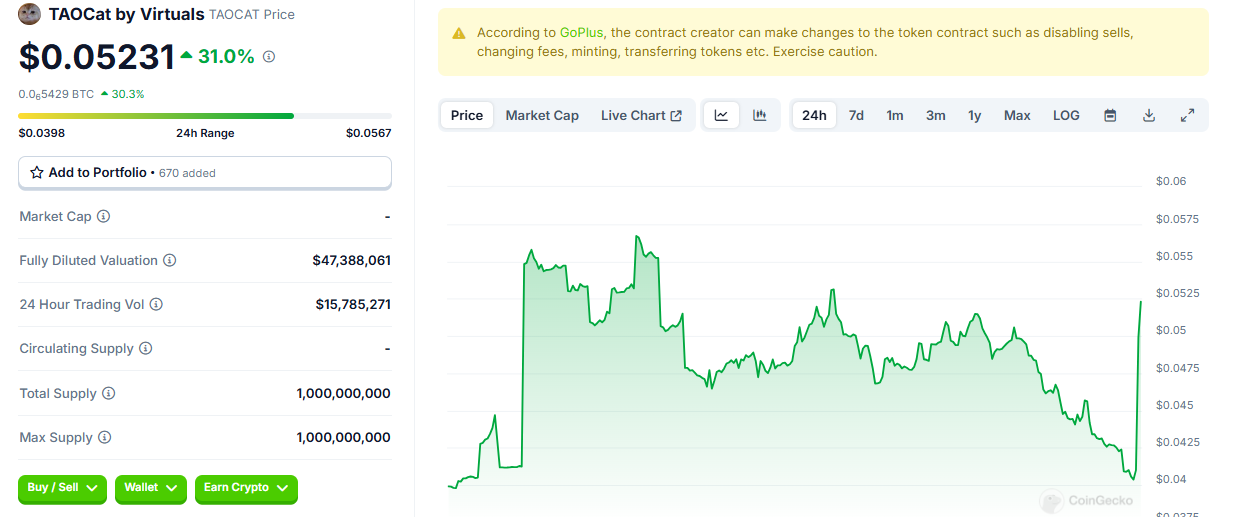Image resolution: width=1237 pixels, height=517 pixels.
Task: Click info icon beside Fully Diluted Valuation
Action: pyautogui.click(x=170, y=260)
